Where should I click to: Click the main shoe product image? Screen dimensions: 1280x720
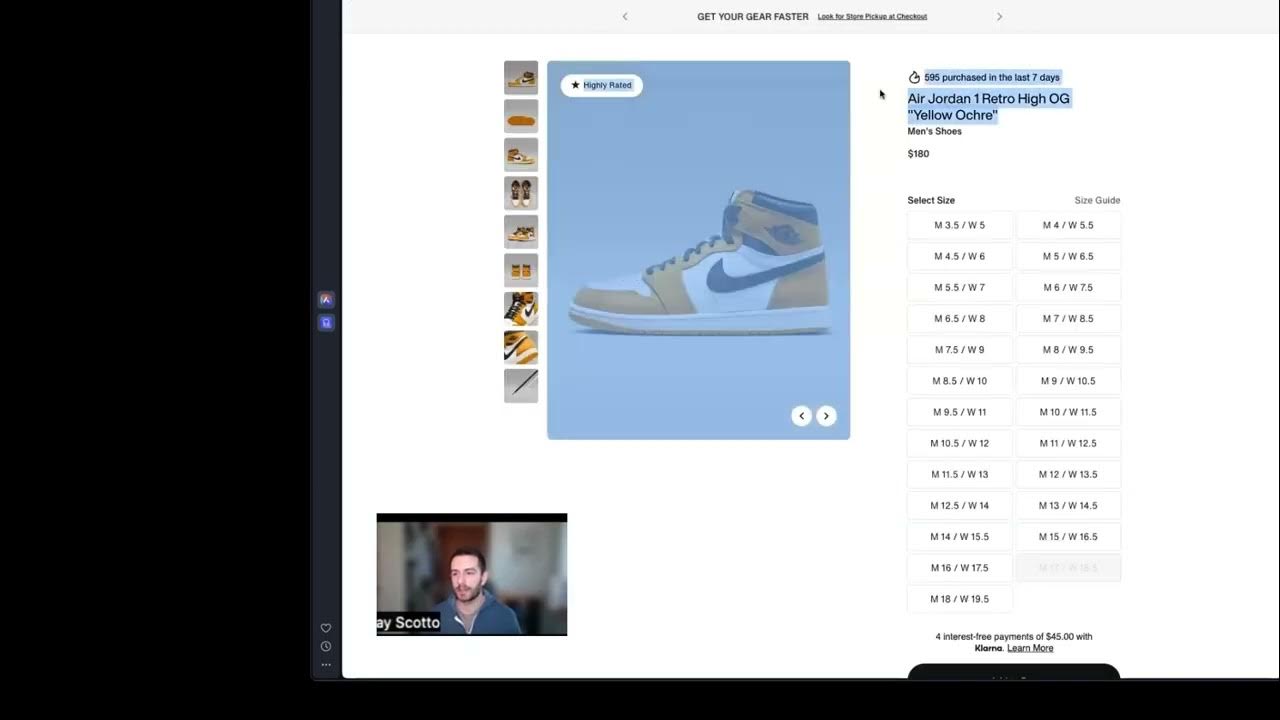tap(698, 250)
